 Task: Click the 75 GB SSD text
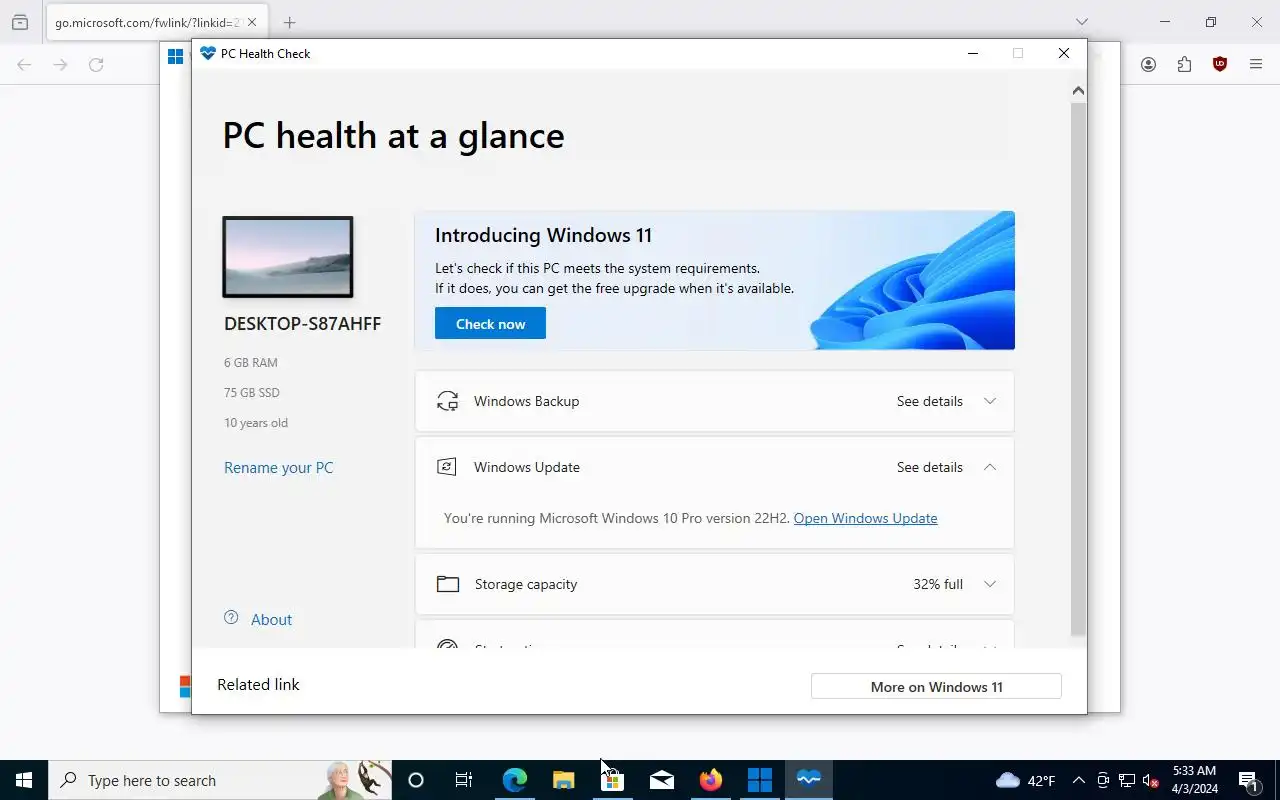coord(252,392)
